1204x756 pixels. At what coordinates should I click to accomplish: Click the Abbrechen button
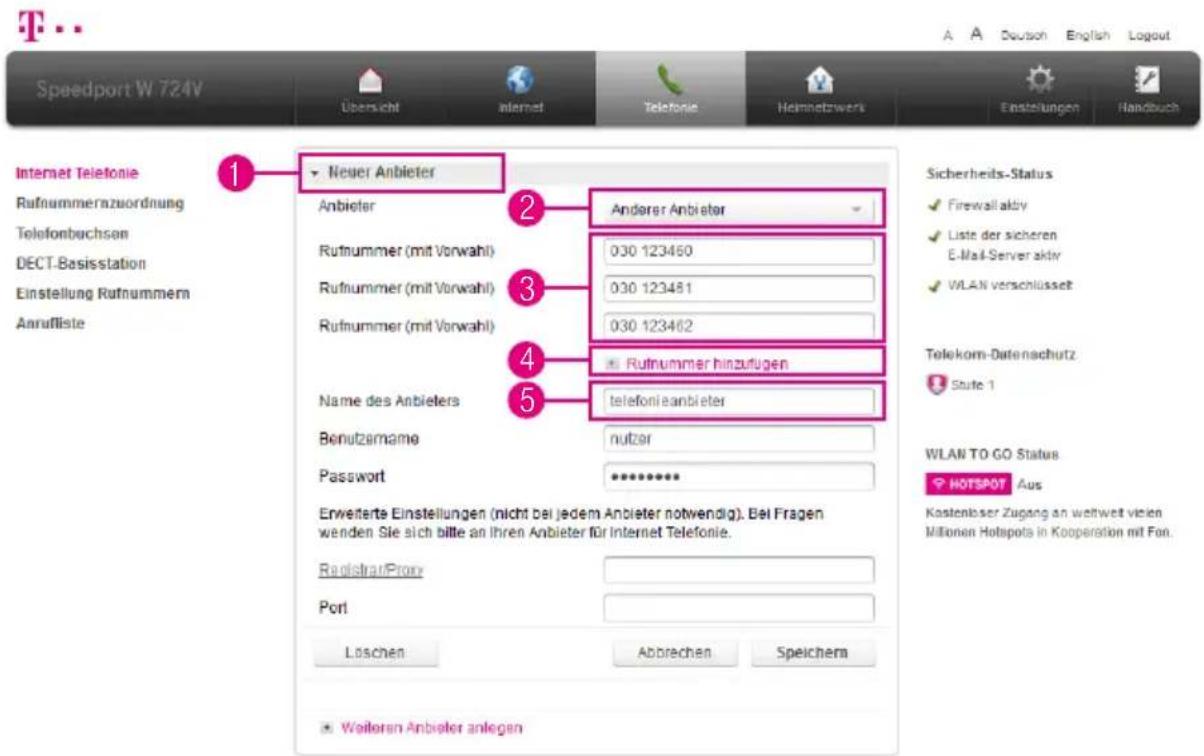click(675, 652)
